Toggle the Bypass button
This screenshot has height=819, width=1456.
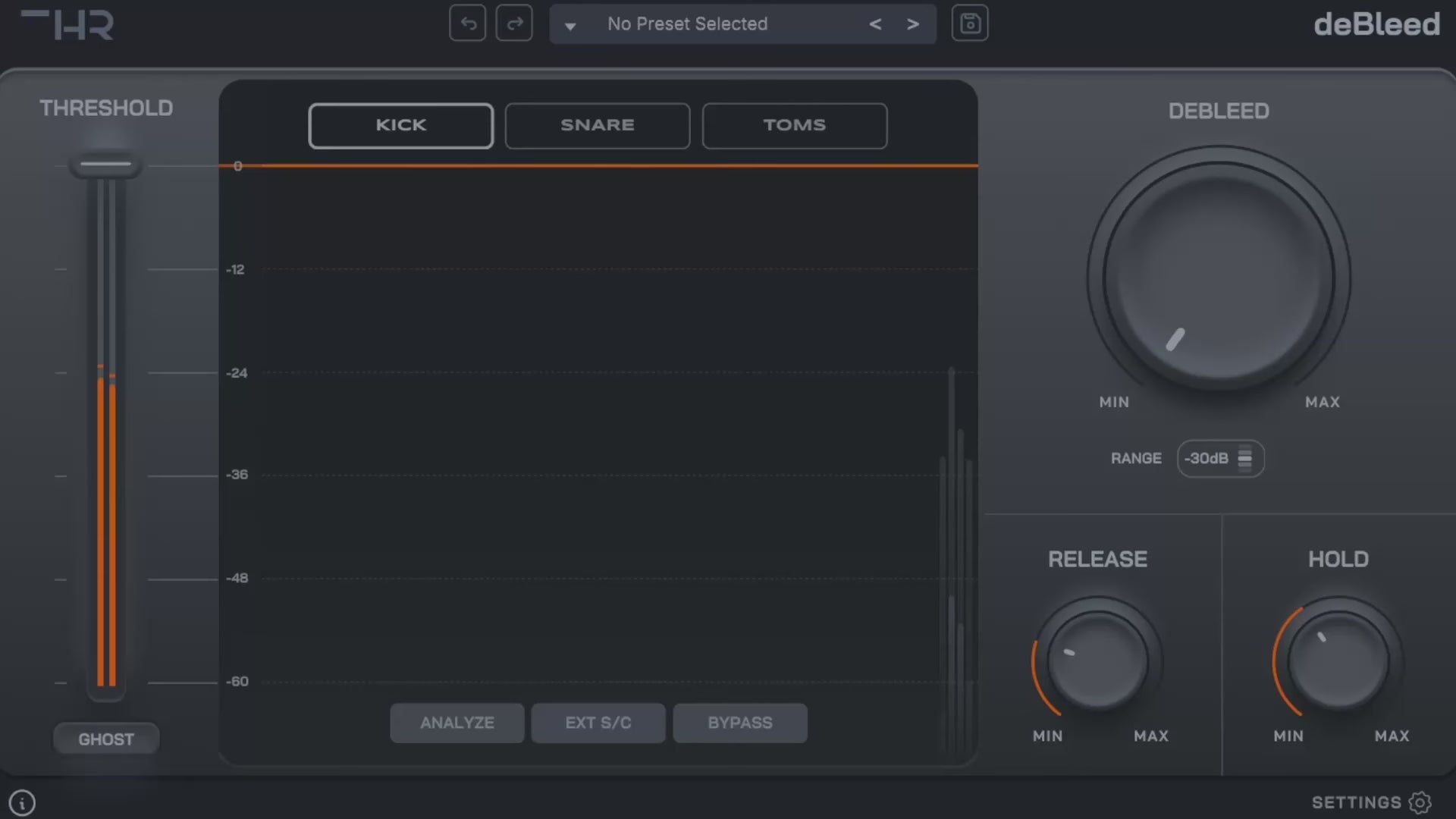[x=740, y=723]
